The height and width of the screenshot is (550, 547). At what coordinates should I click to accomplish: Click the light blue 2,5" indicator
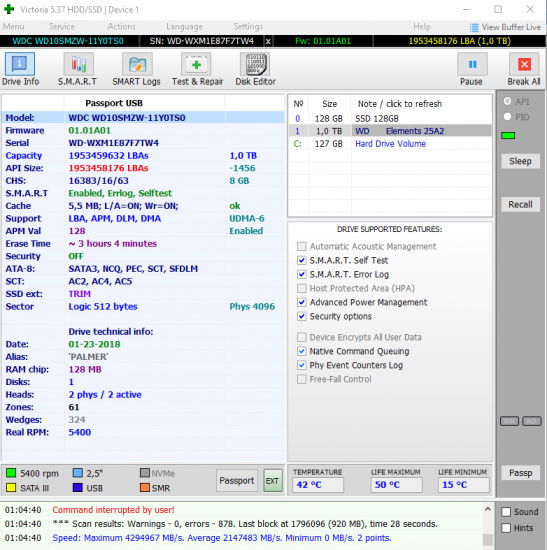tap(78, 473)
